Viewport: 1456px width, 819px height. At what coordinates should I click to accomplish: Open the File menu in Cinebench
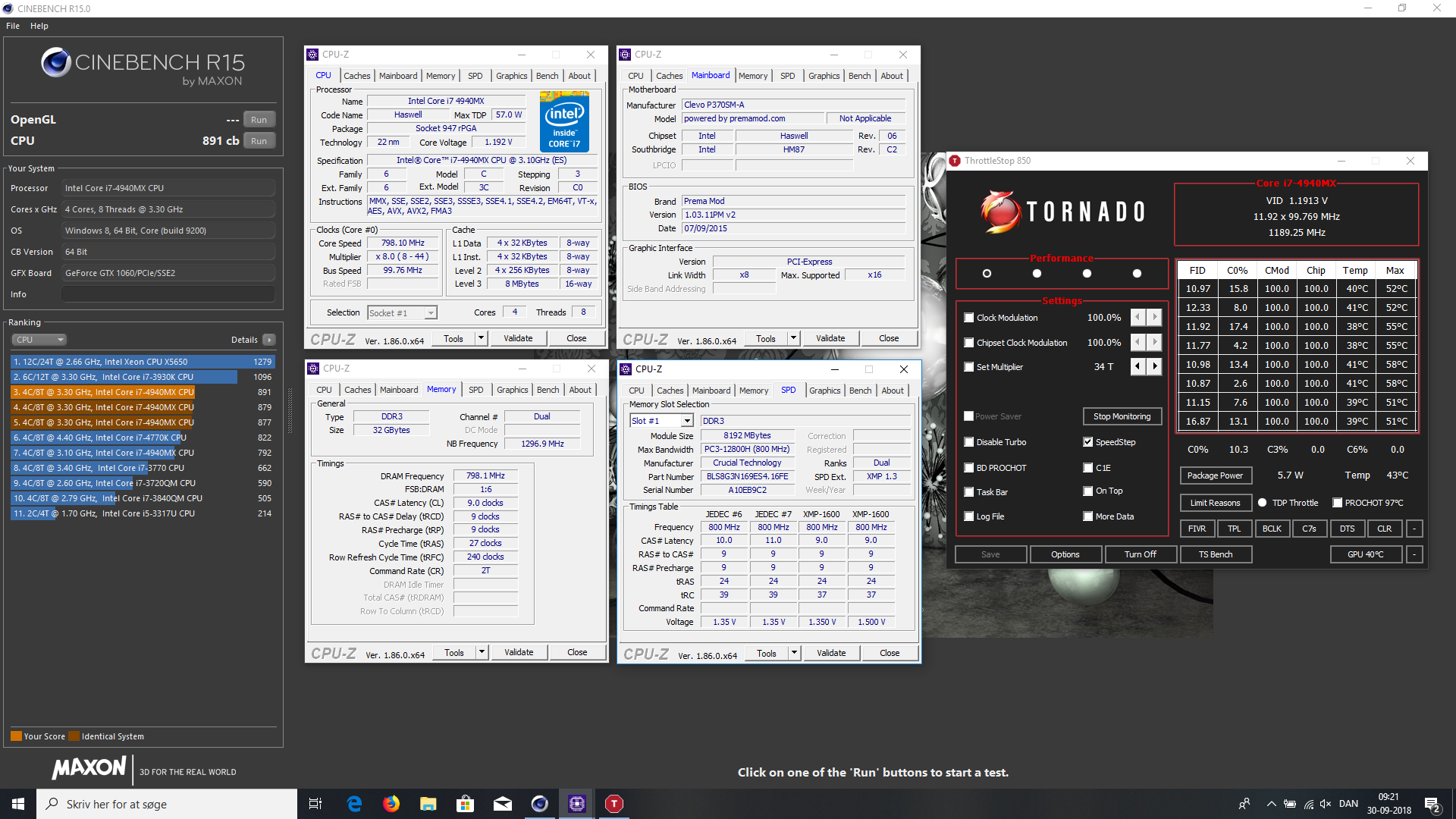tap(13, 26)
